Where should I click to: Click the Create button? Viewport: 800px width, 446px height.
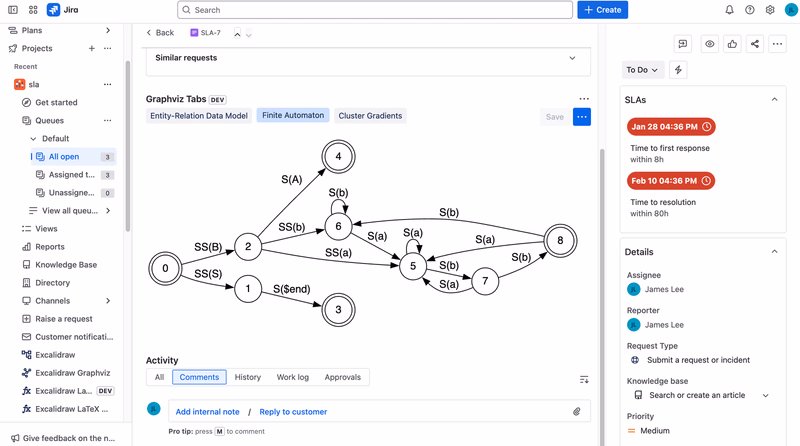point(603,10)
